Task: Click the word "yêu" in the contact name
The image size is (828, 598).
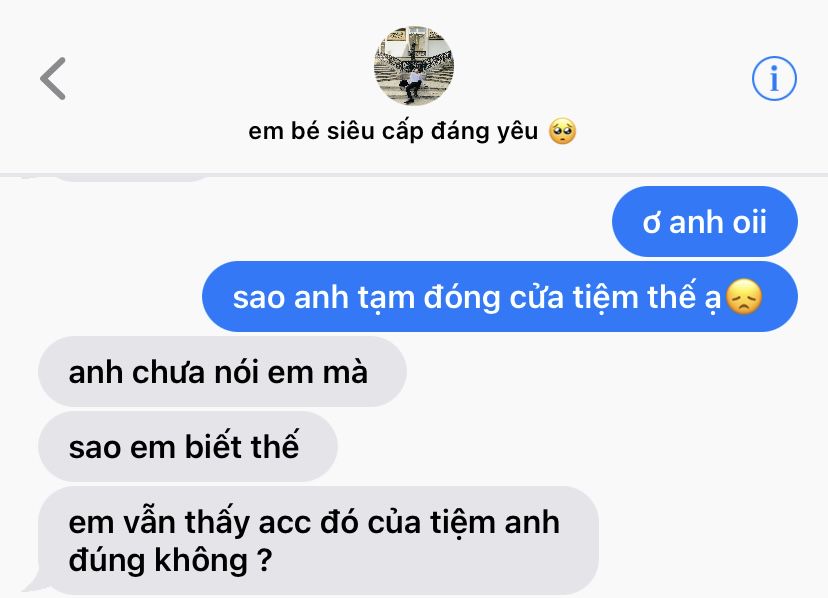Action: coord(518,132)
